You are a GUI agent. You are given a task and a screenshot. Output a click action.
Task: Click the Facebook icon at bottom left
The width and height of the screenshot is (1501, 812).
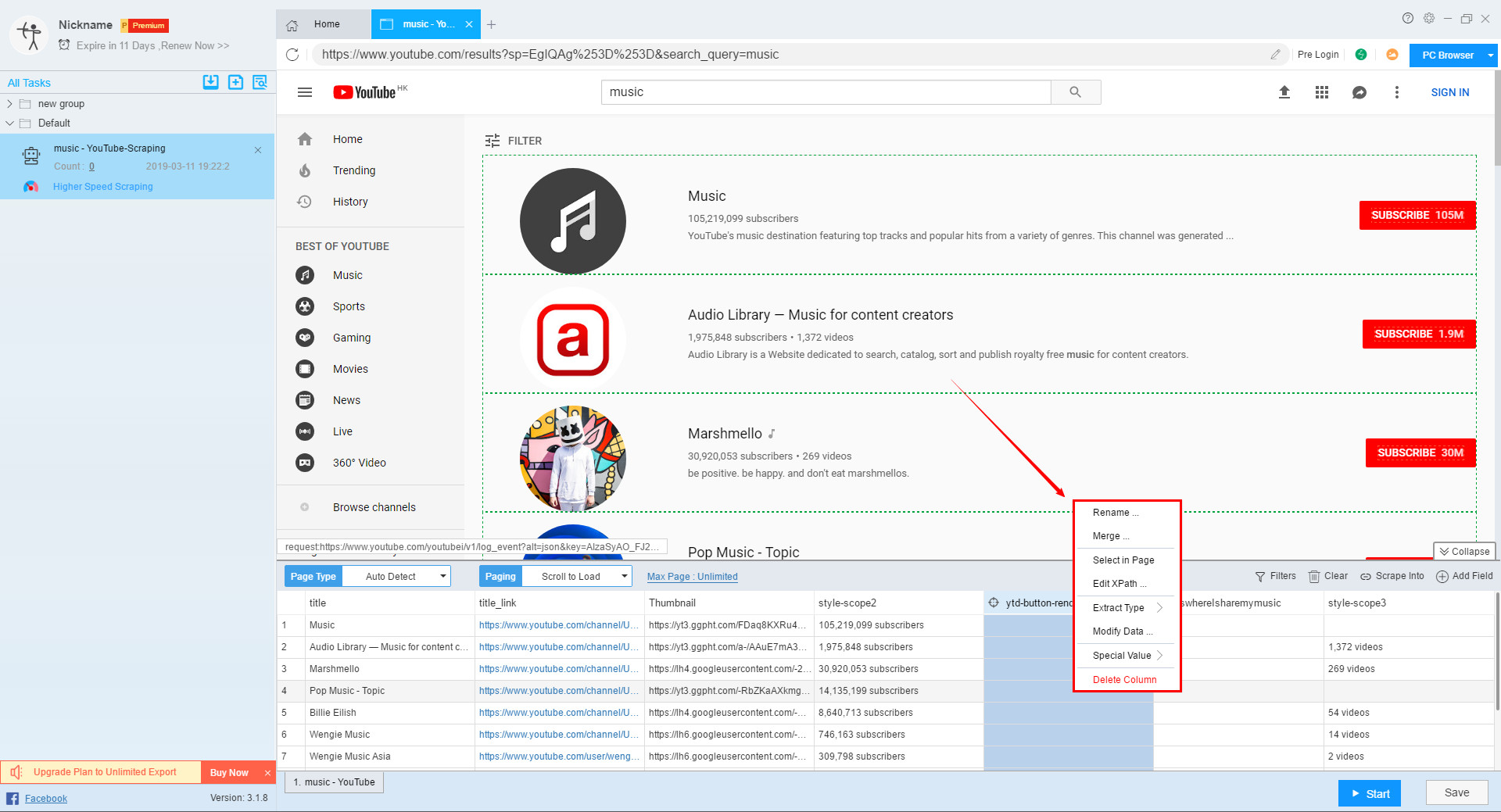[x=13, y=798]
